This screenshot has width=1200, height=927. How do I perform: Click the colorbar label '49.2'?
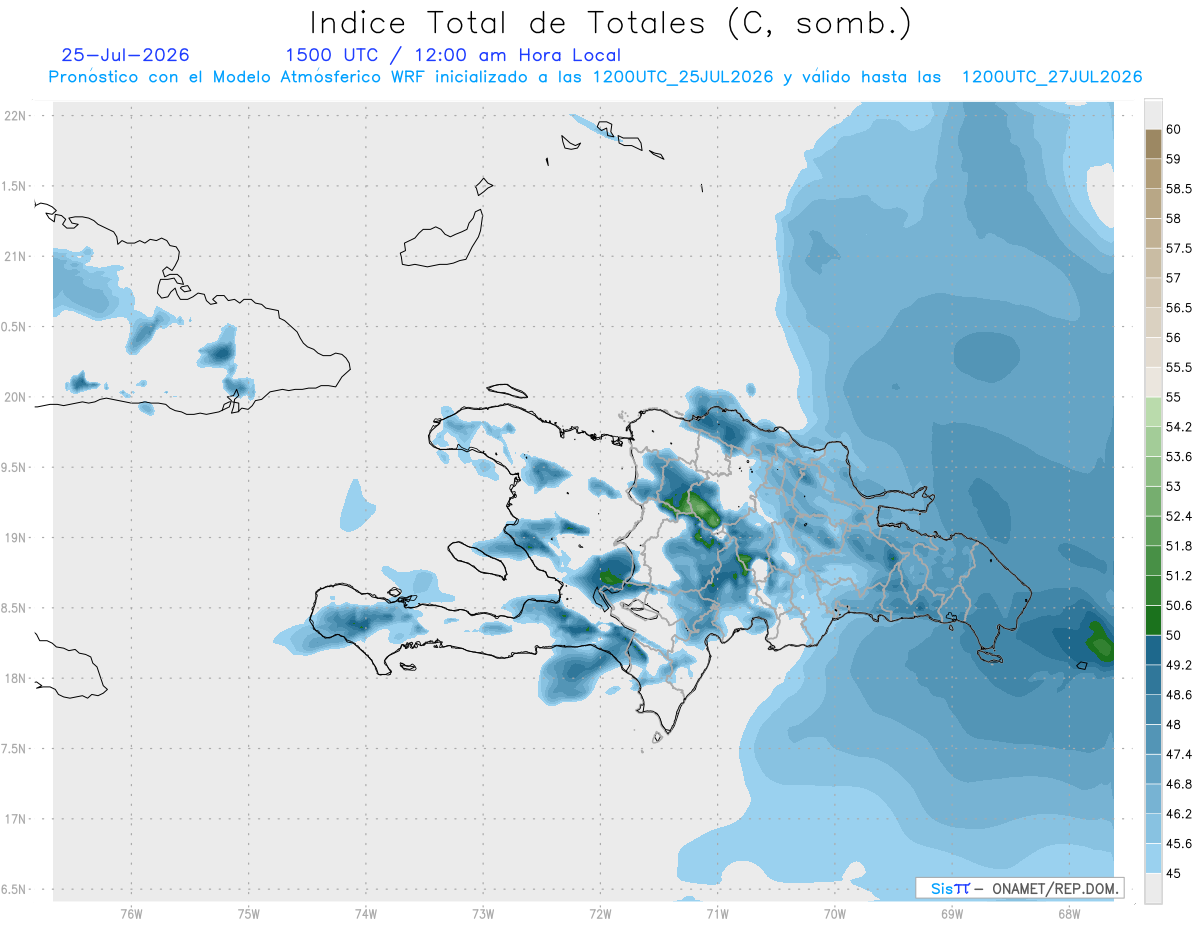click(x=1179, y=665)
